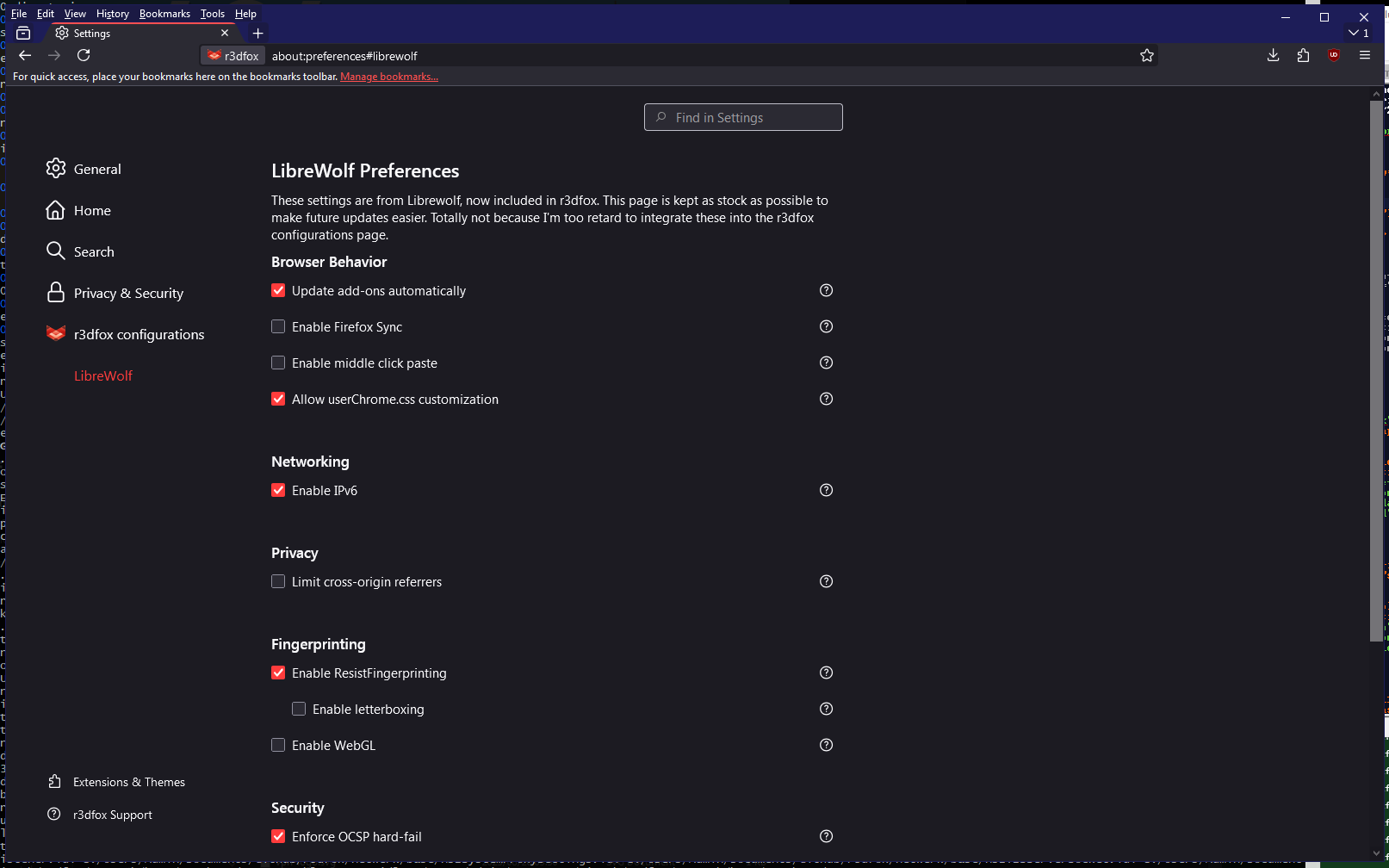Viewport: 1389px width, 868px height.
Task: Open the hamburger application menu
Action: pos(1364,55)
